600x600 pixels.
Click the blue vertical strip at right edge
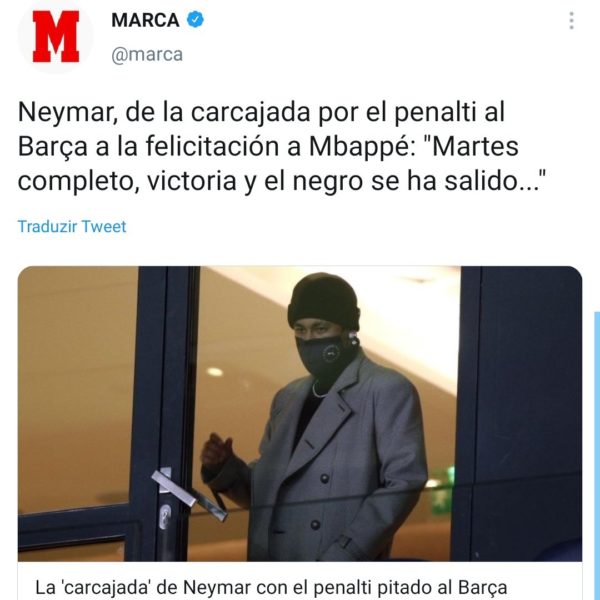tap(597, 455)
